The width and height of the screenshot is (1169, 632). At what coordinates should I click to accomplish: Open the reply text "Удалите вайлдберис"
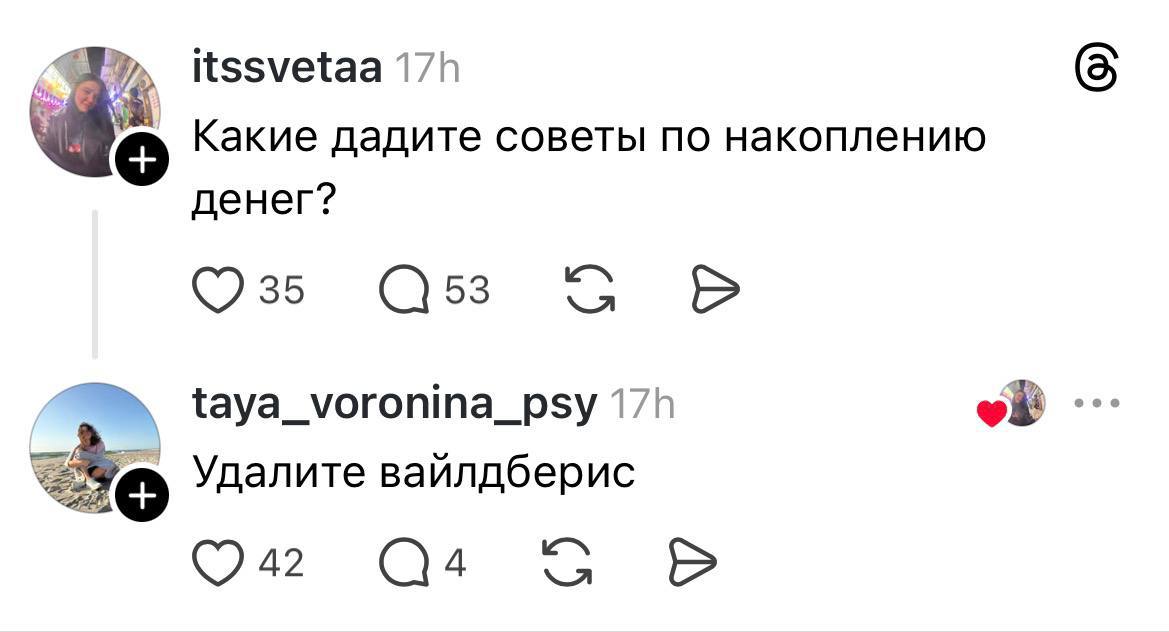click(413, 471)
